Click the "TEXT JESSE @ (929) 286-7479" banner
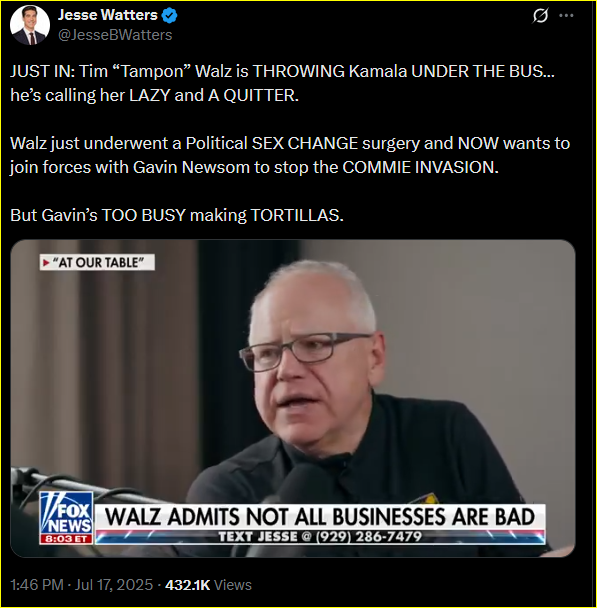This screenshot has width=597, height=608. click(x=320, y=537)
